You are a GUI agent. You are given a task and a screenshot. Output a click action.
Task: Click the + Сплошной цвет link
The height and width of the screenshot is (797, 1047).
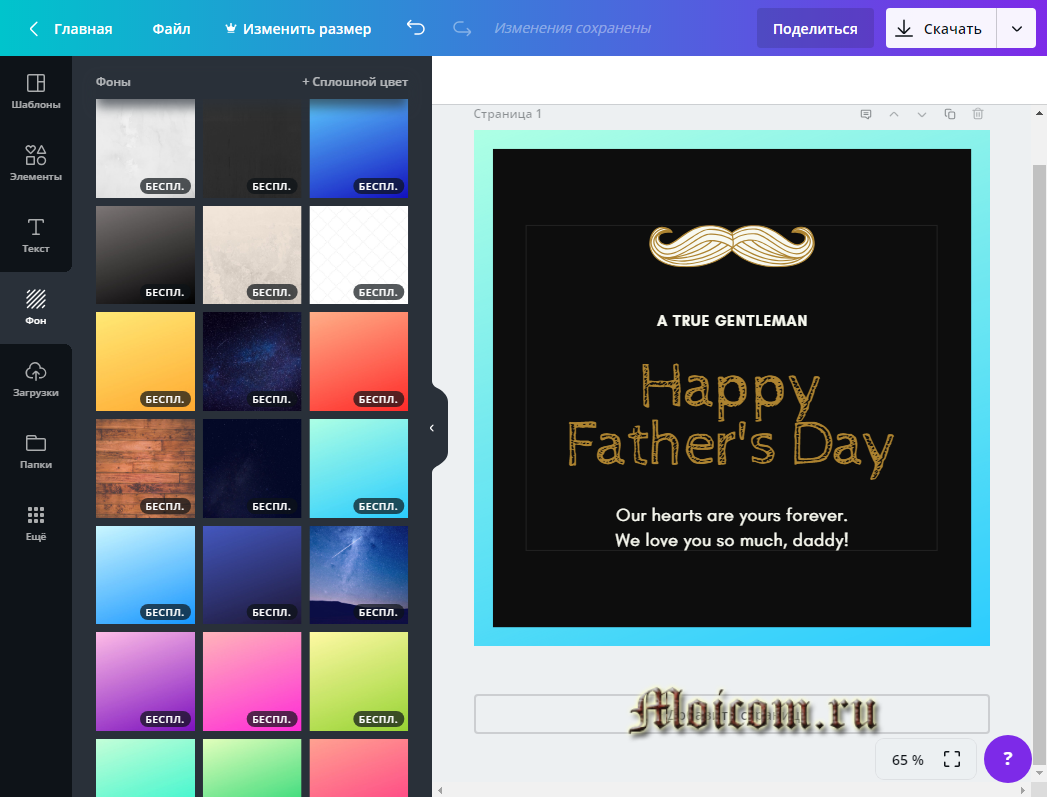click(355, 82)
